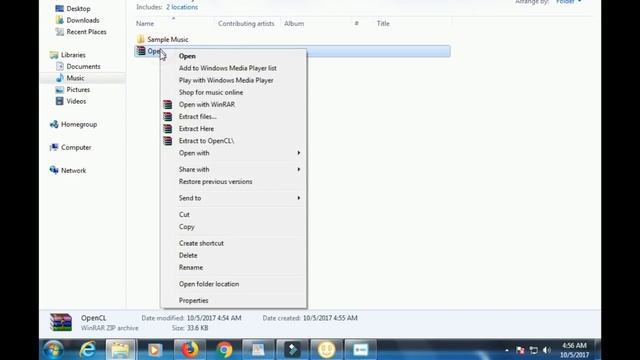Choose Open folder location

click(209, 284)
